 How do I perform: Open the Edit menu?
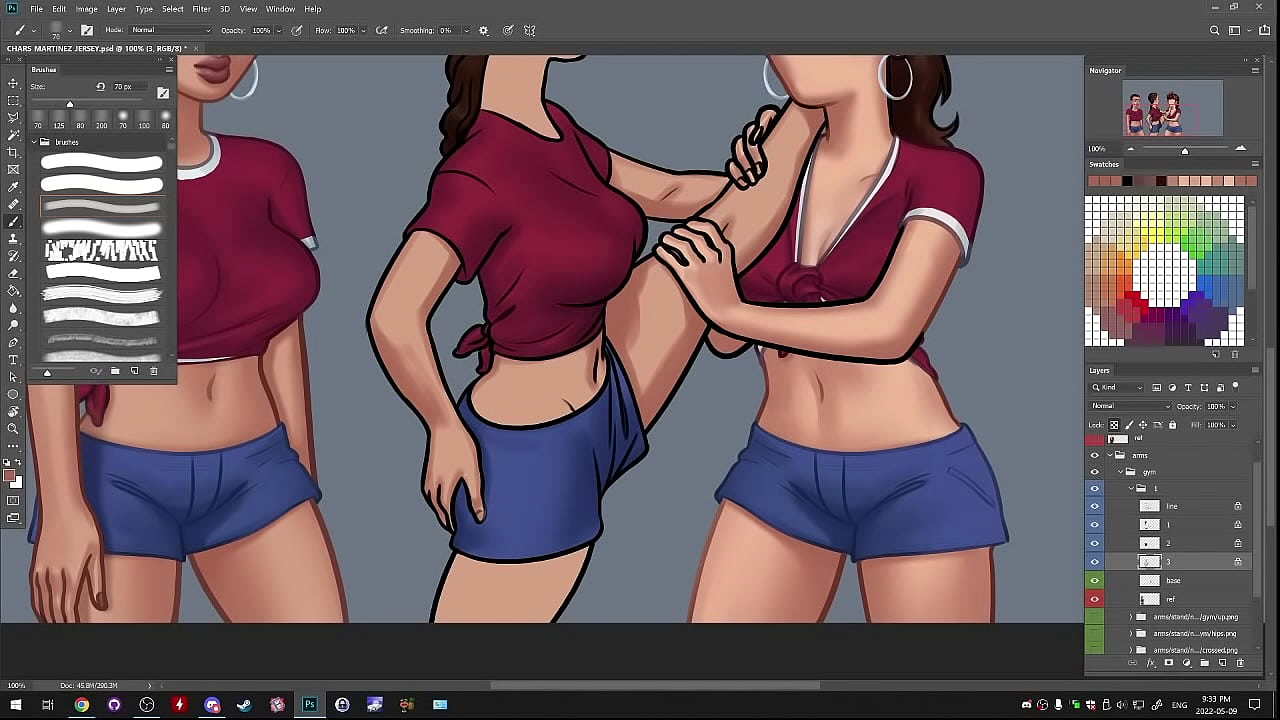pyautogui.click(x=59, y=9)
